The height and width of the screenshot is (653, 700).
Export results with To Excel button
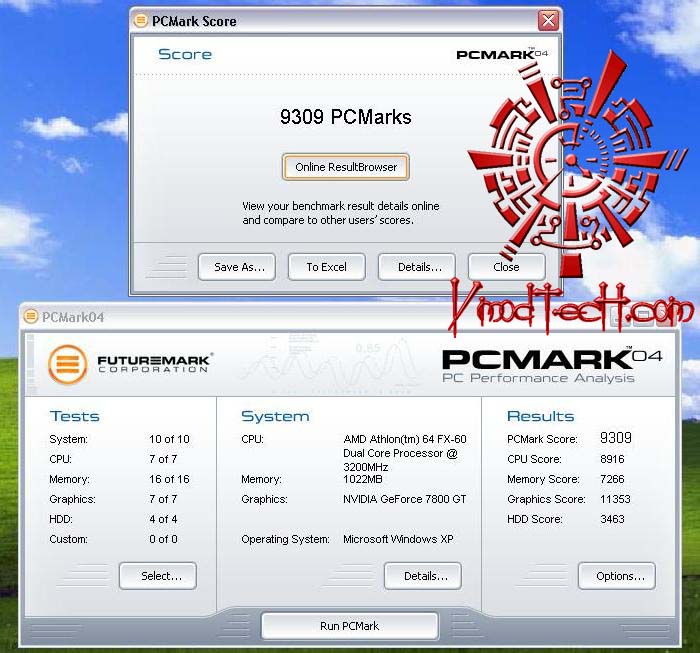point(327,267)
